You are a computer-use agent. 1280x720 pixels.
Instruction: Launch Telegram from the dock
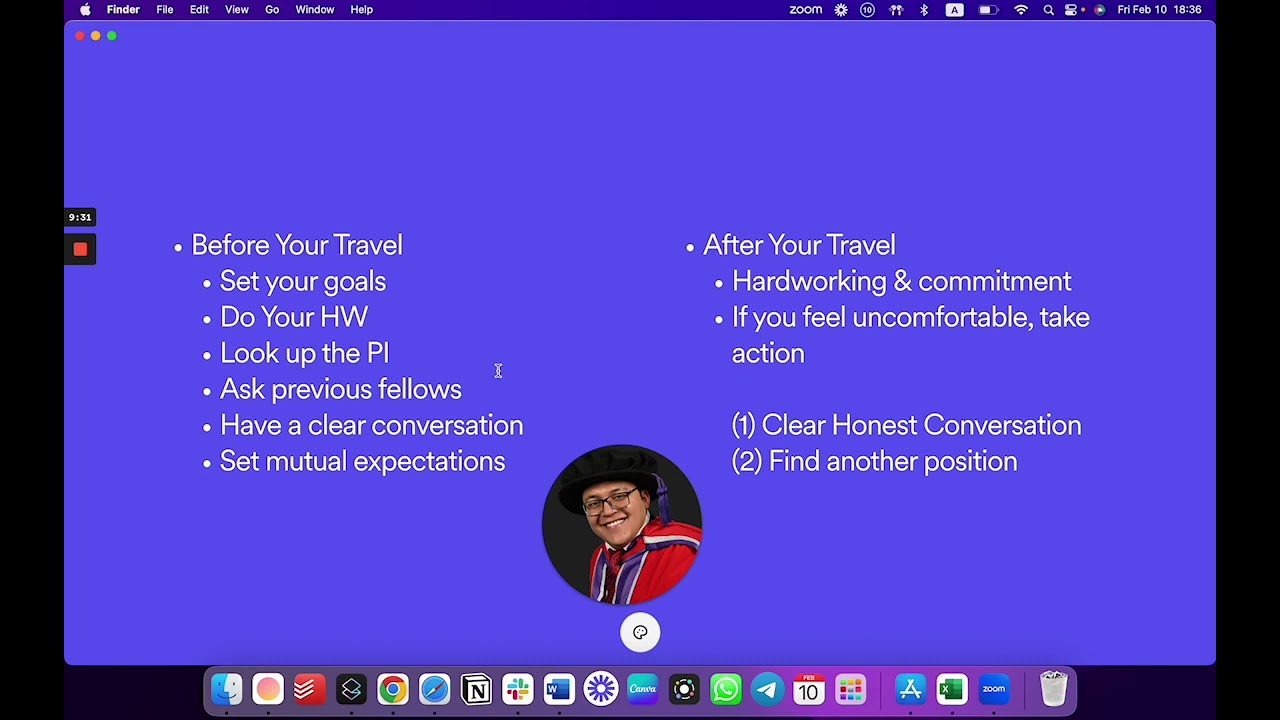[767, 689]
